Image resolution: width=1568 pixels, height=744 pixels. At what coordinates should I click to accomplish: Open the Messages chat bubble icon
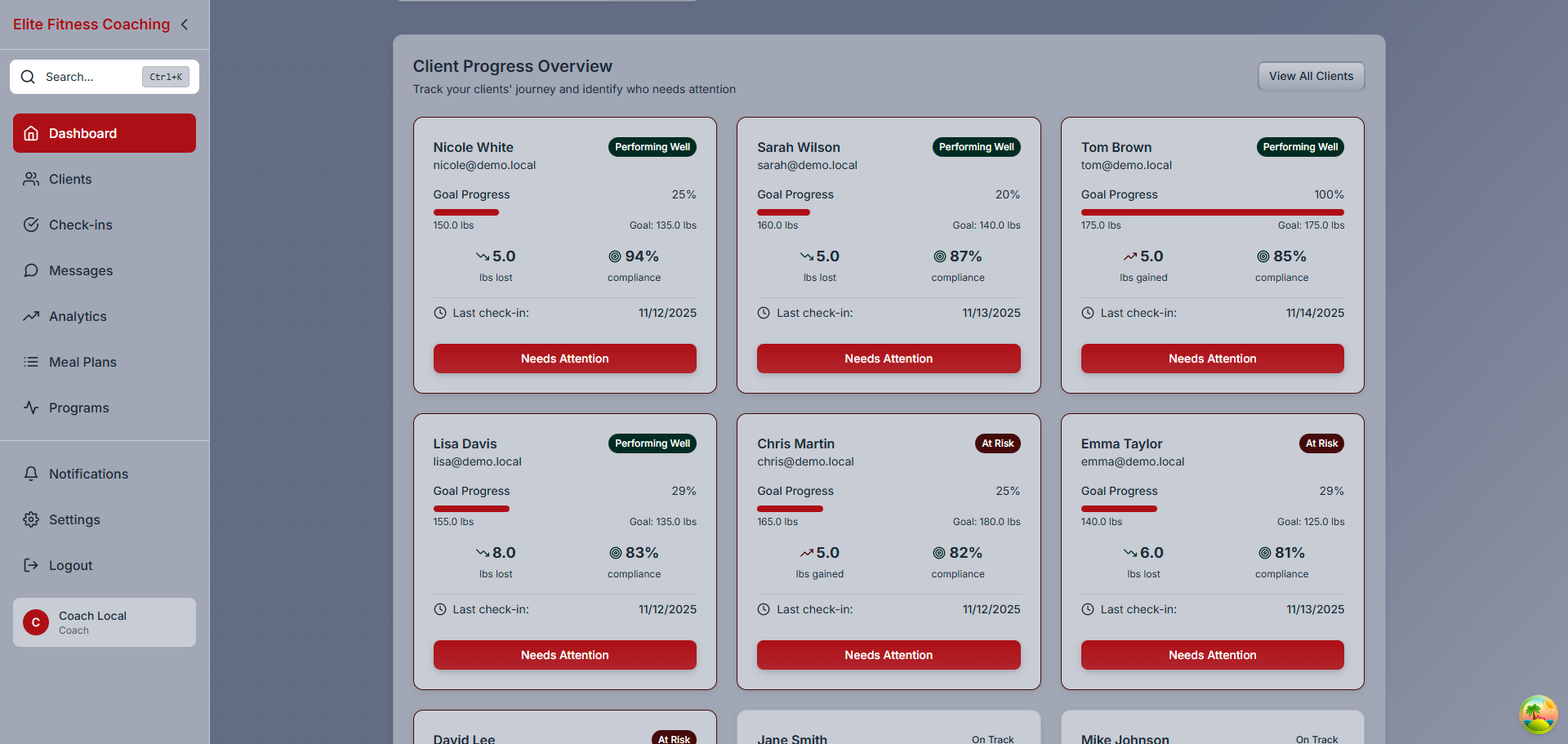[x=31, y=270]
